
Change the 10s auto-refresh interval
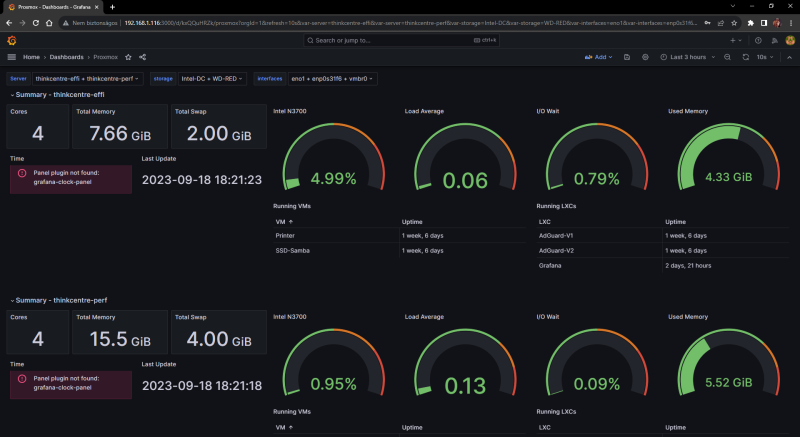[765, 57]
